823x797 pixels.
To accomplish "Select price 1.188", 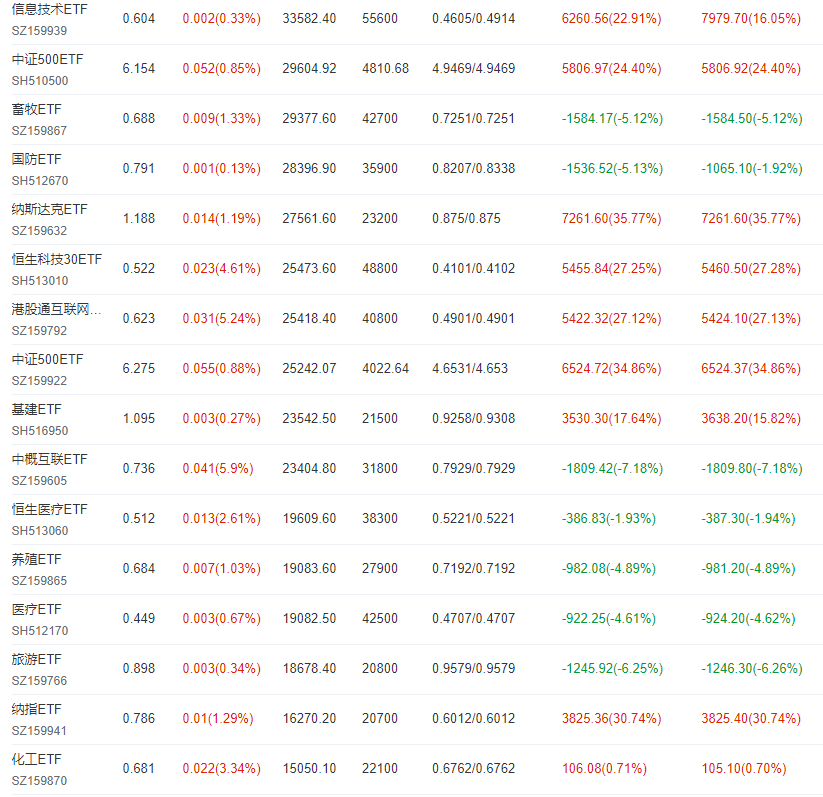I will 139,218.
